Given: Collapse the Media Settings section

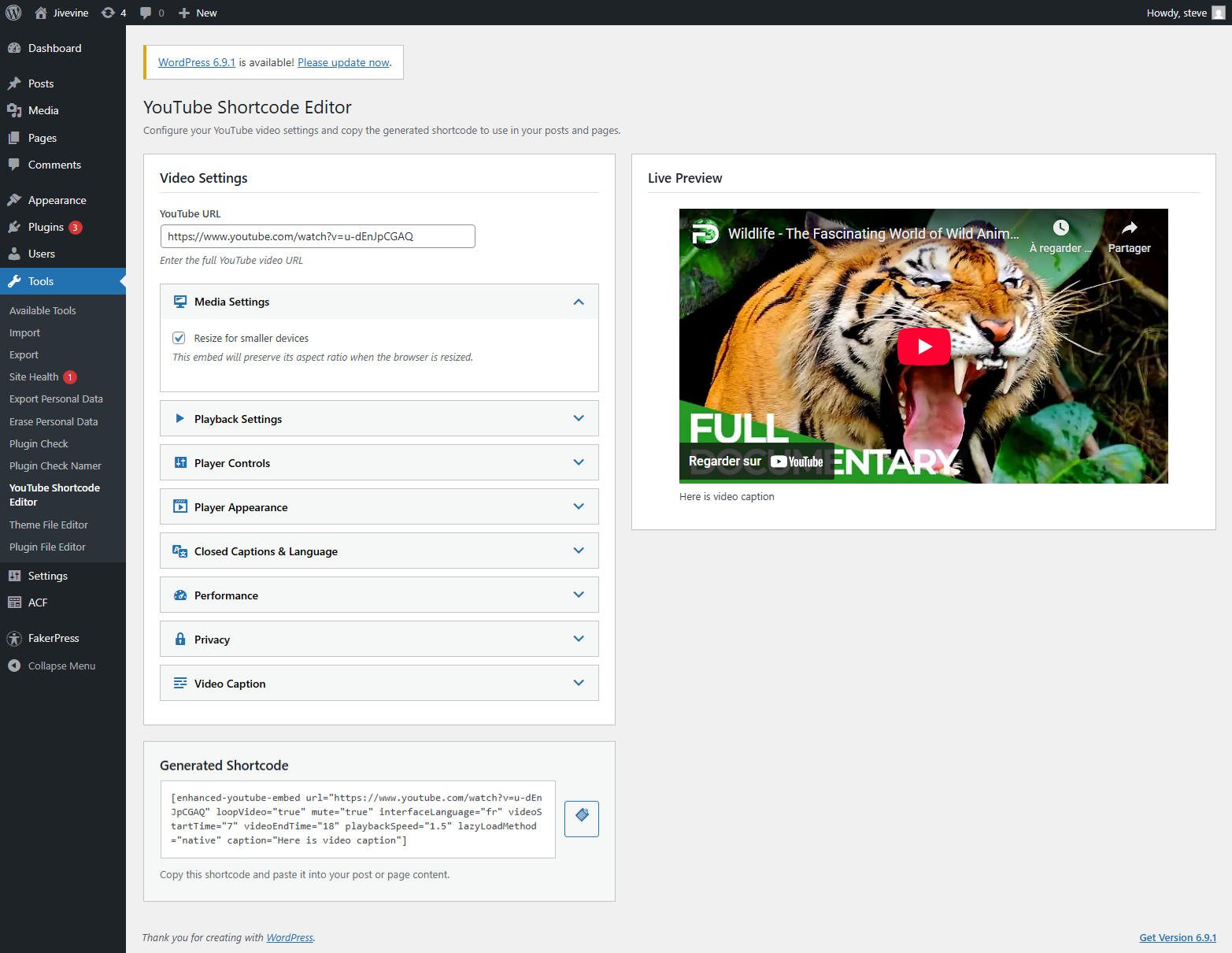Looking at the screenshot, I should pos(579,302).
